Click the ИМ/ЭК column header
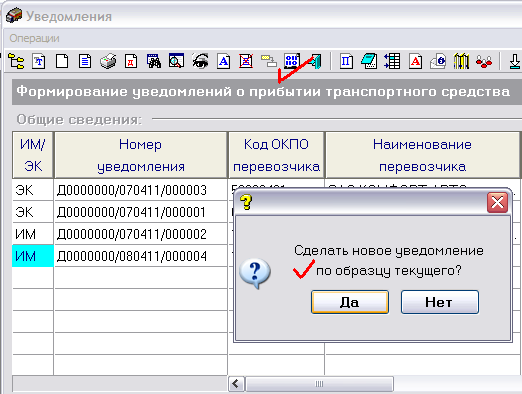Image resolution: width=522 pixels, height=394 pixels. (33, 155)
